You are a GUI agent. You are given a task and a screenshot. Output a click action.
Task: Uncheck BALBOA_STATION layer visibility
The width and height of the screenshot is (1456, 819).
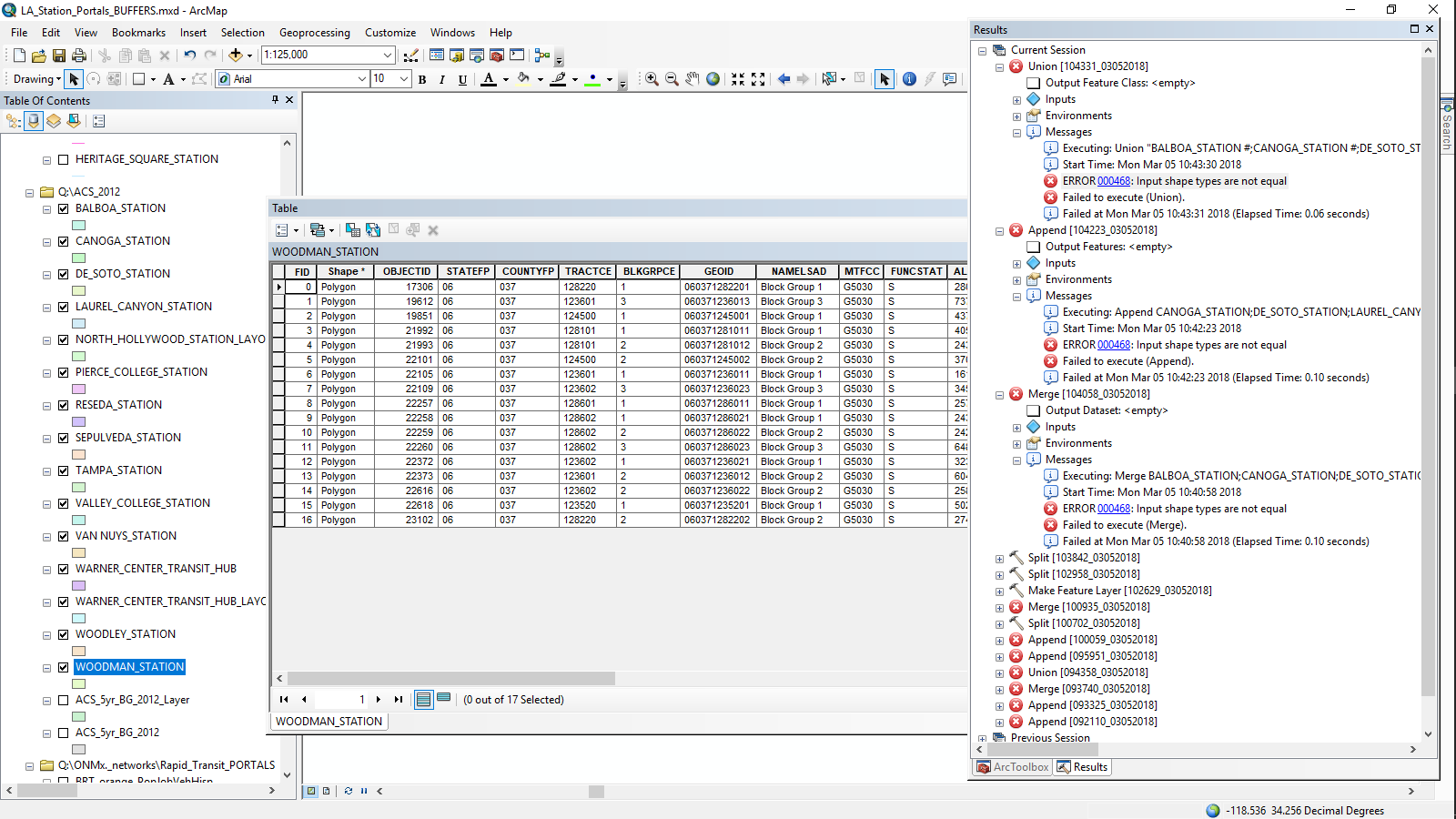pyautogui.click(x=64, y=208)
